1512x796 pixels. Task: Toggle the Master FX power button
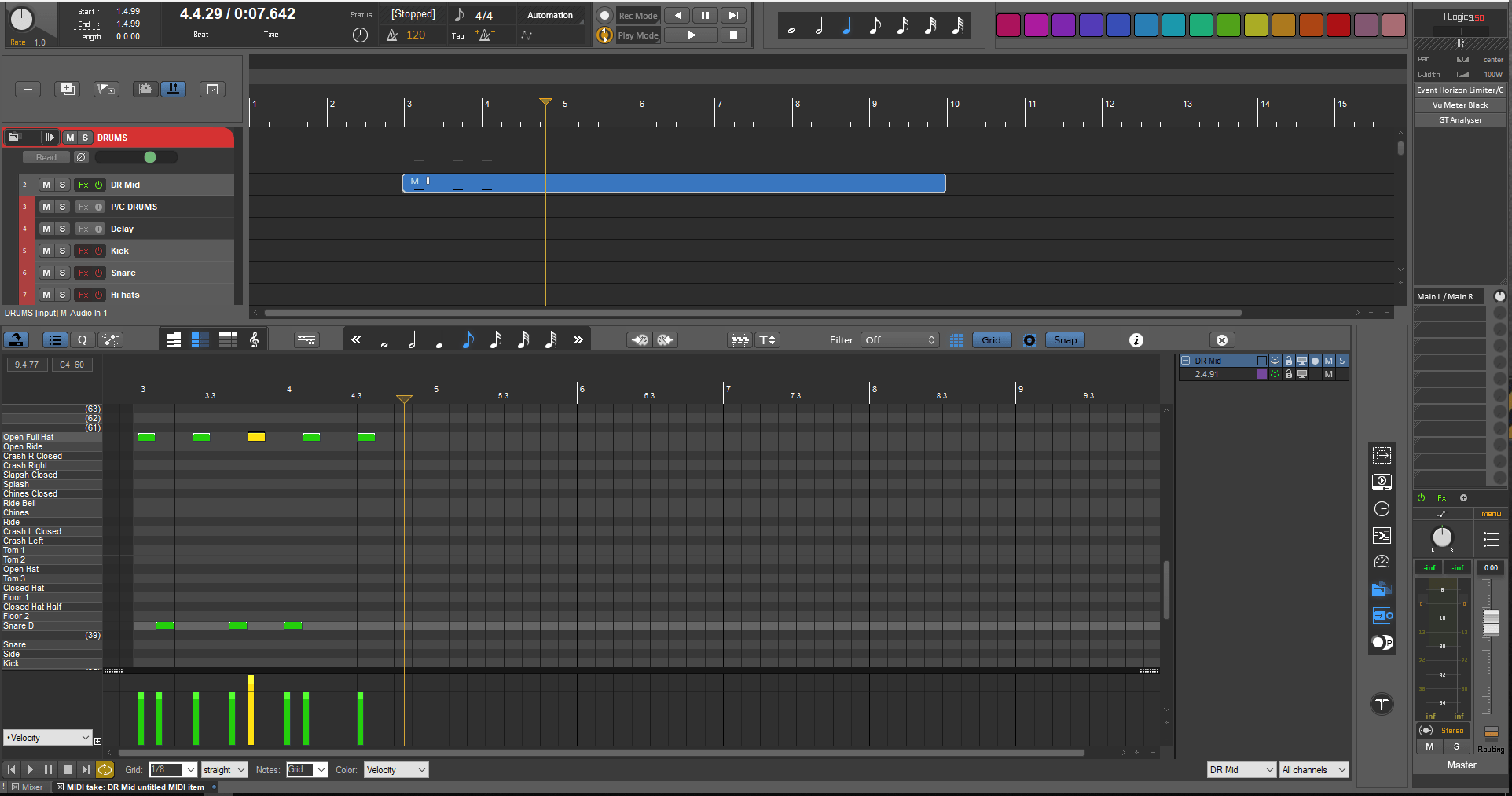click(1421, 498)
